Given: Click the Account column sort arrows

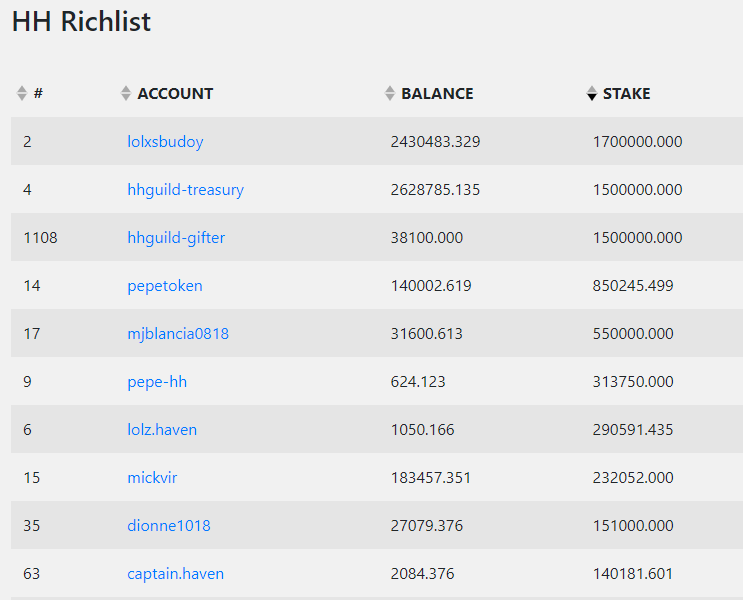Looking at the screenshot, I should [x=126, y=93].
